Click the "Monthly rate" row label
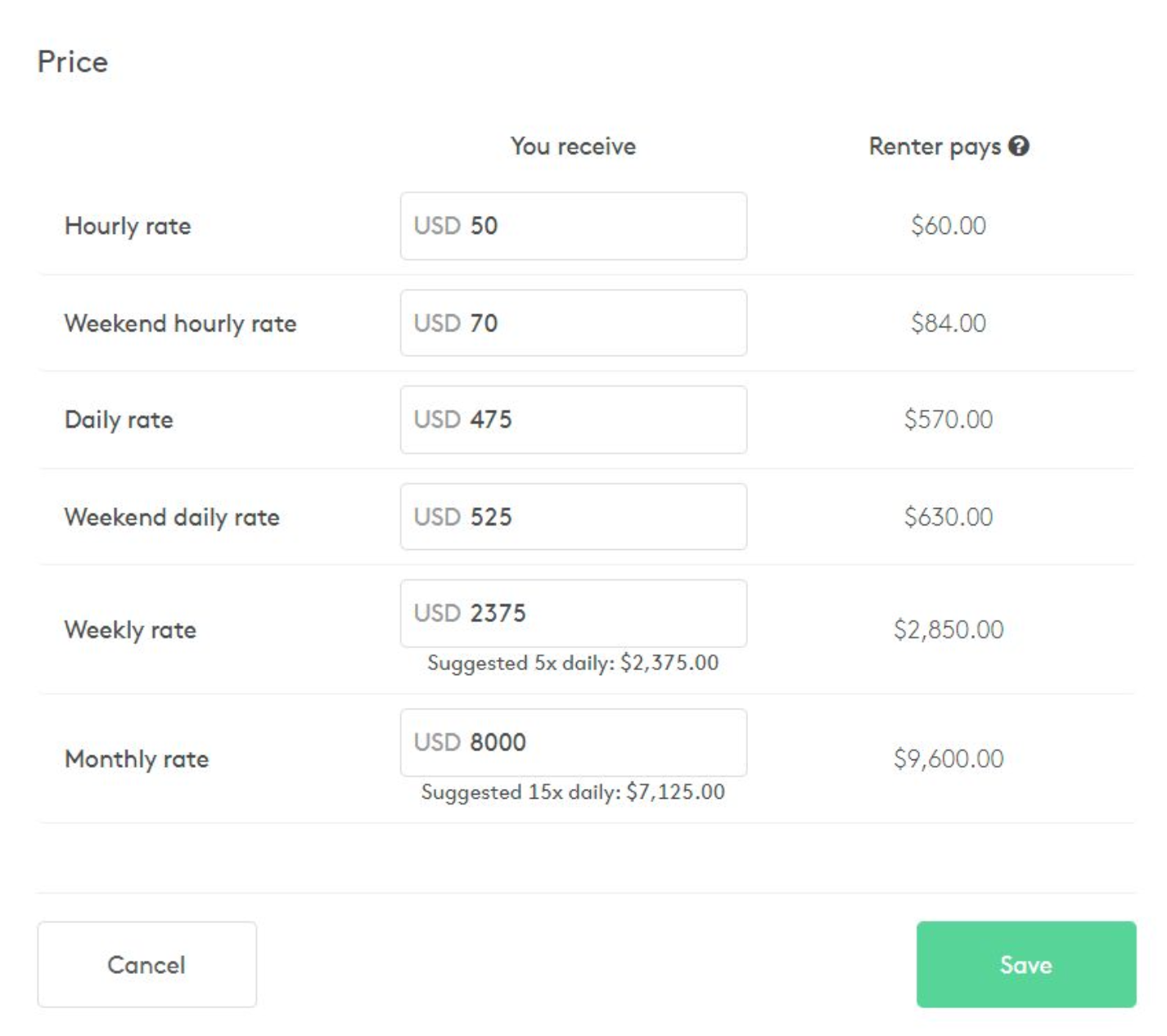The width and height of the screenshot is (1167, 1036). (x=137, y=759)
